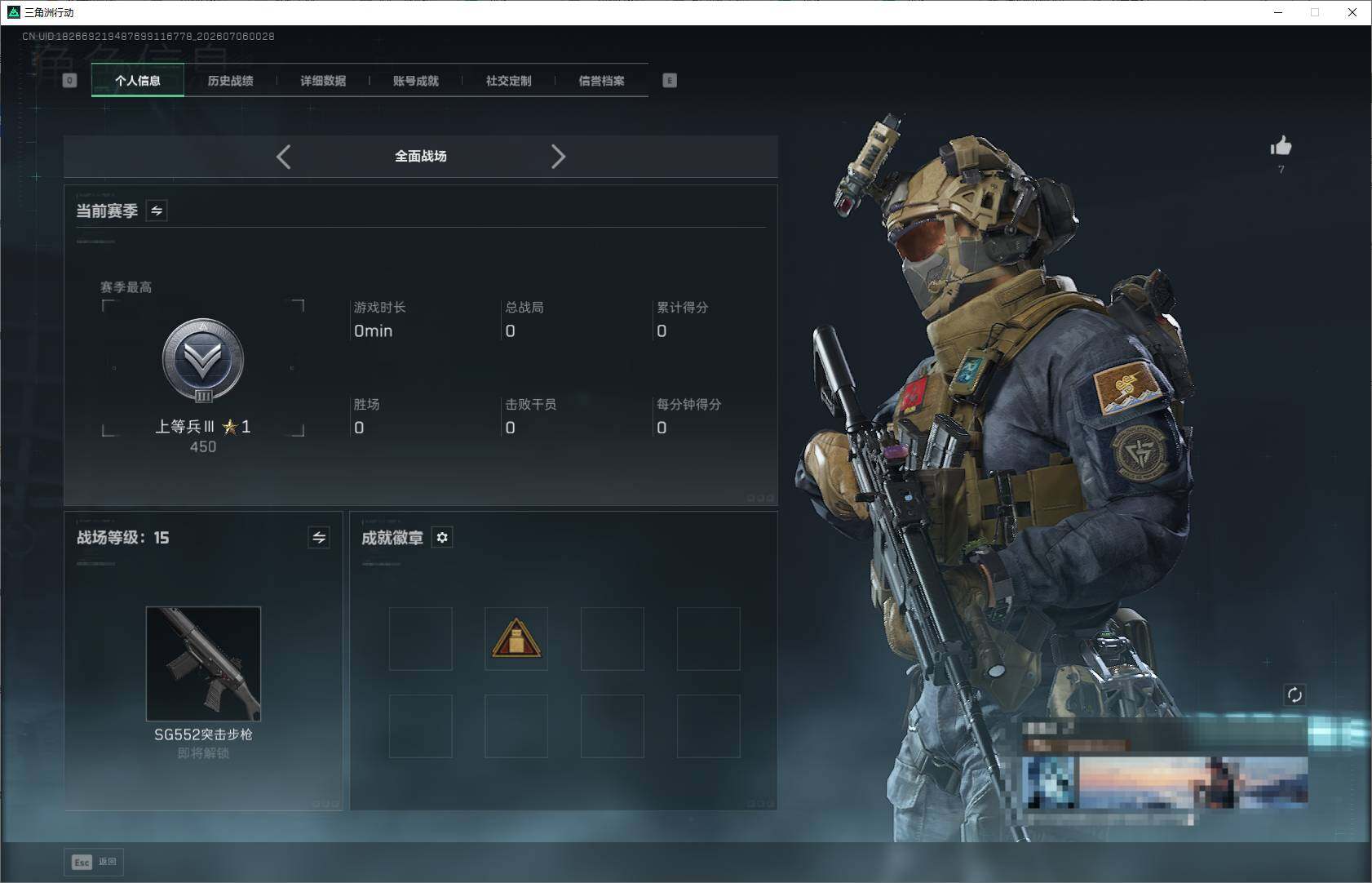Like the profile with thumbs-up icon
The image size is (1372, 883).
tap(1281, 146)
